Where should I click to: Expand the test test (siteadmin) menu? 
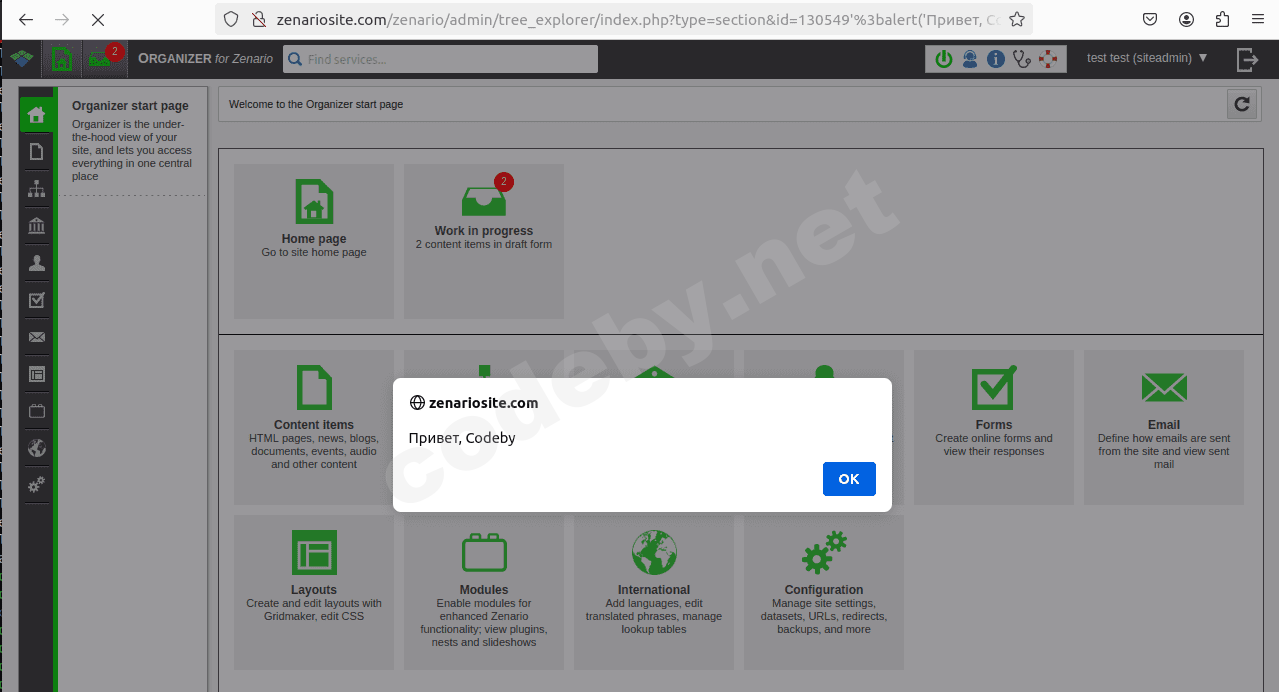[1148, 58]
